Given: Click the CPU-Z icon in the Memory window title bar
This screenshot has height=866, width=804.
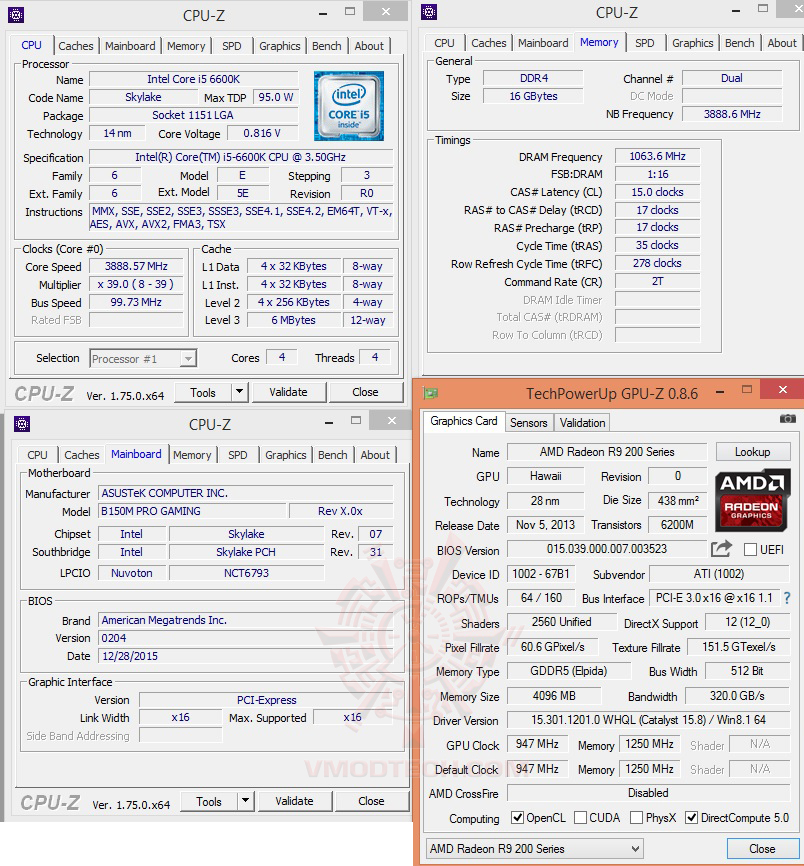Looking at the screenshot, I should pos(429,12).
